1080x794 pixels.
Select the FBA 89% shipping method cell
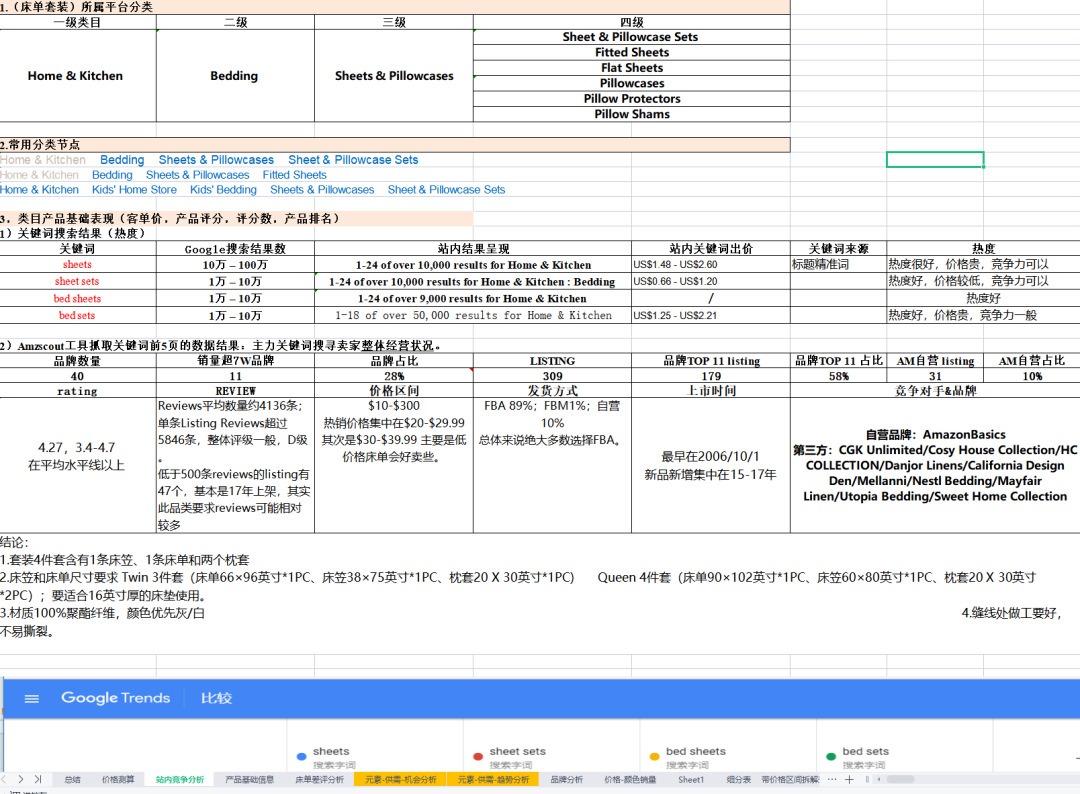[x=552, y=465]
